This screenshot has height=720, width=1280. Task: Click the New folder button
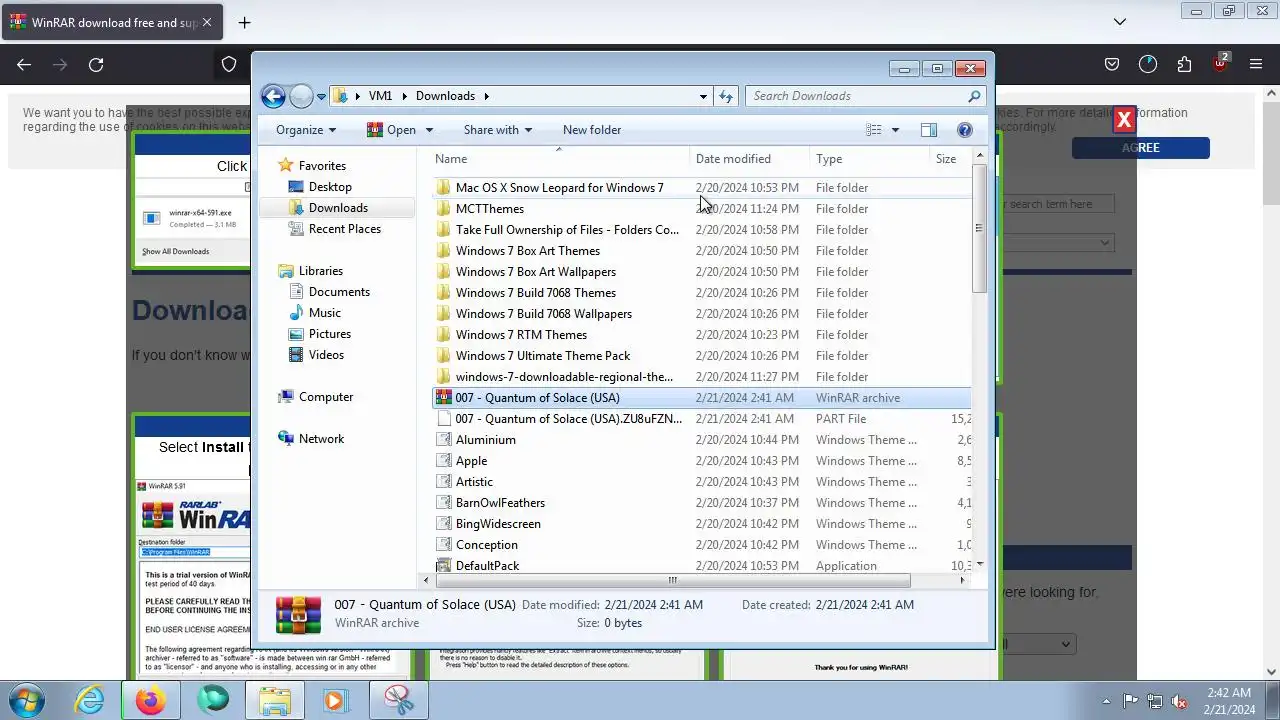point(592,130)
